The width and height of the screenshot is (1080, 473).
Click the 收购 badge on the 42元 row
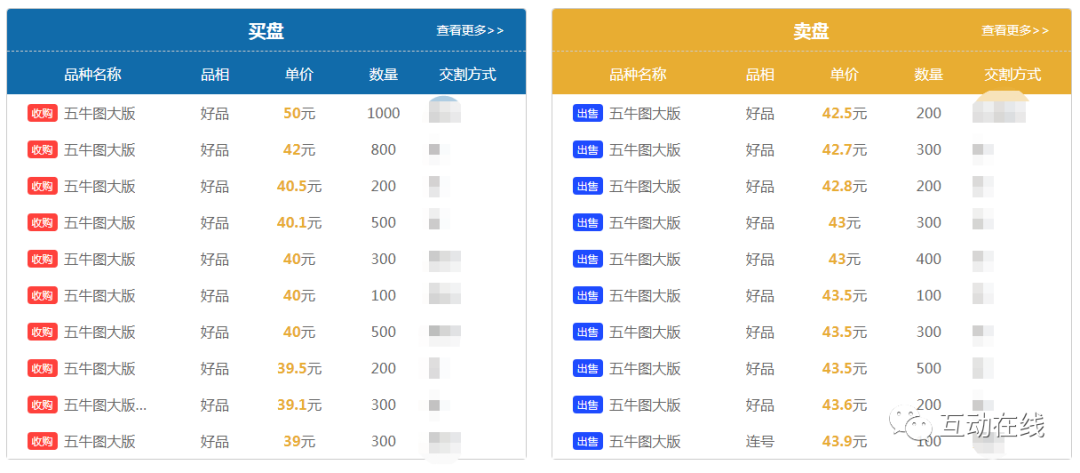(43, 149)
